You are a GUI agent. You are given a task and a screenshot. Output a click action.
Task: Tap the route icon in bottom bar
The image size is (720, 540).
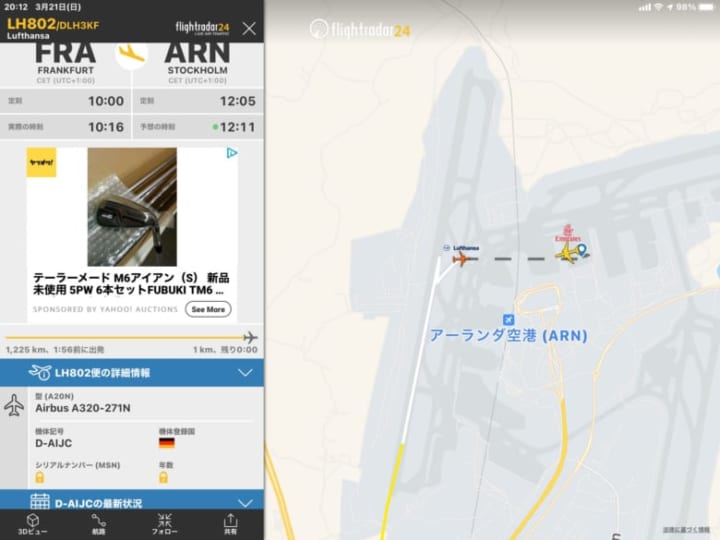tap(98, 520)
